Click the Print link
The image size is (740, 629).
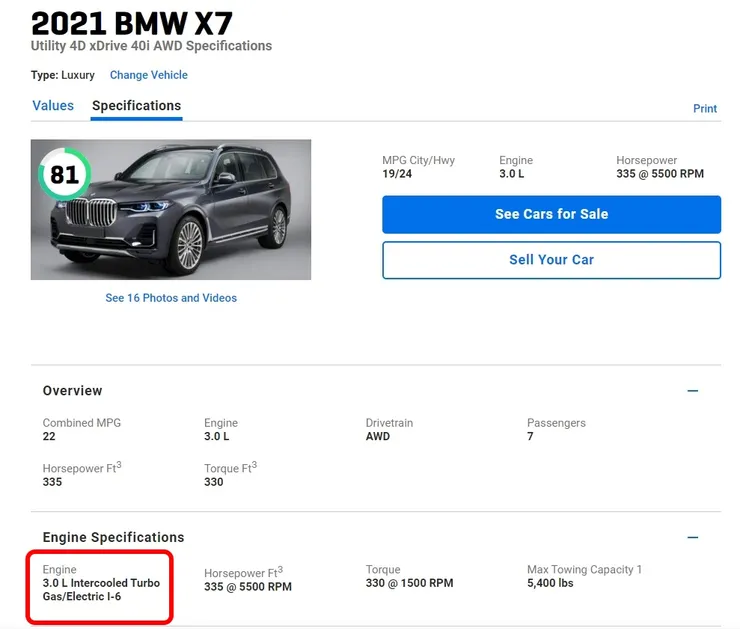pos(705,108)
